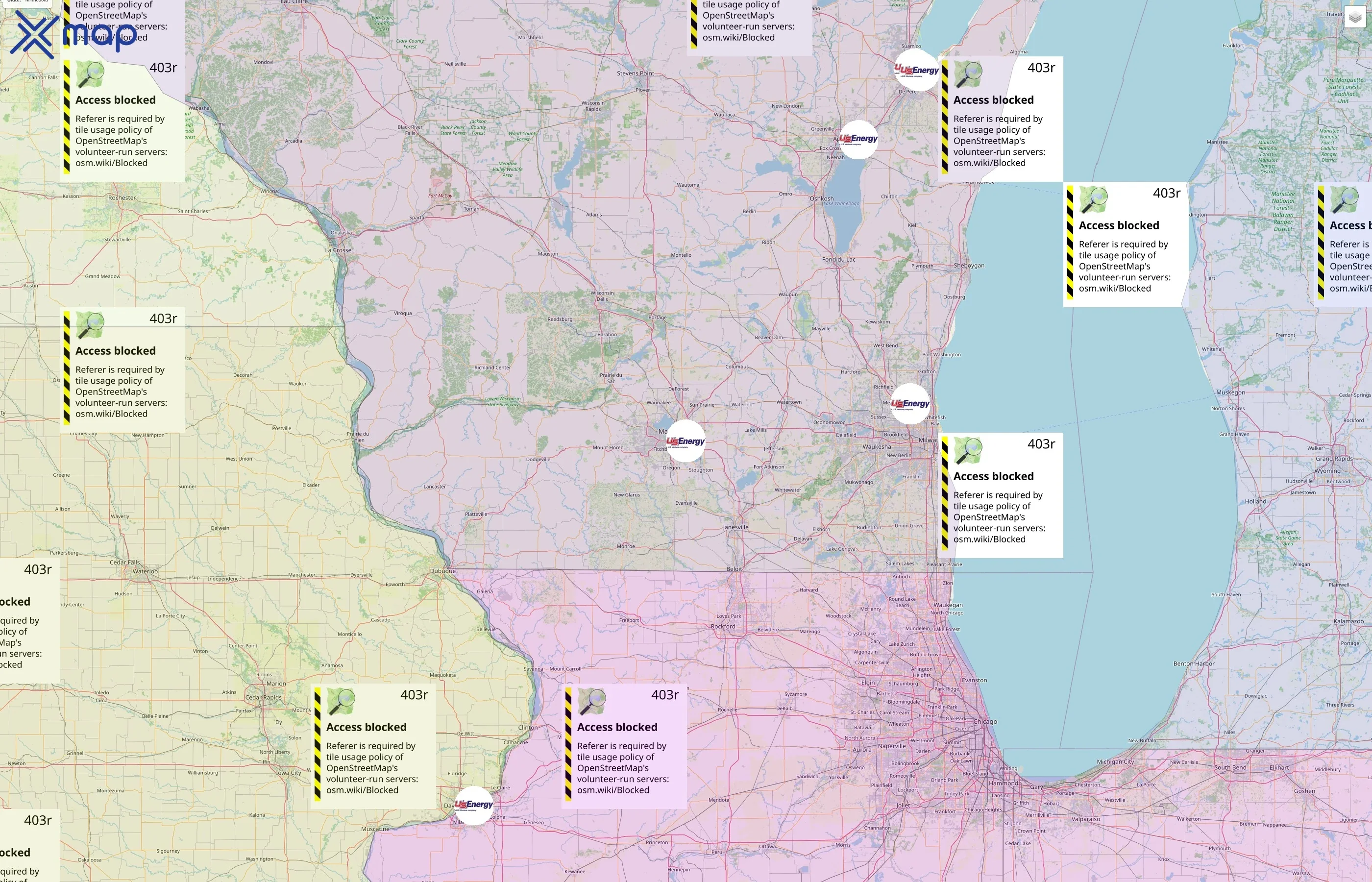Click the Muscatine city label
Image resolution: width=1372 pixels, height=882 pixels.
376,829
